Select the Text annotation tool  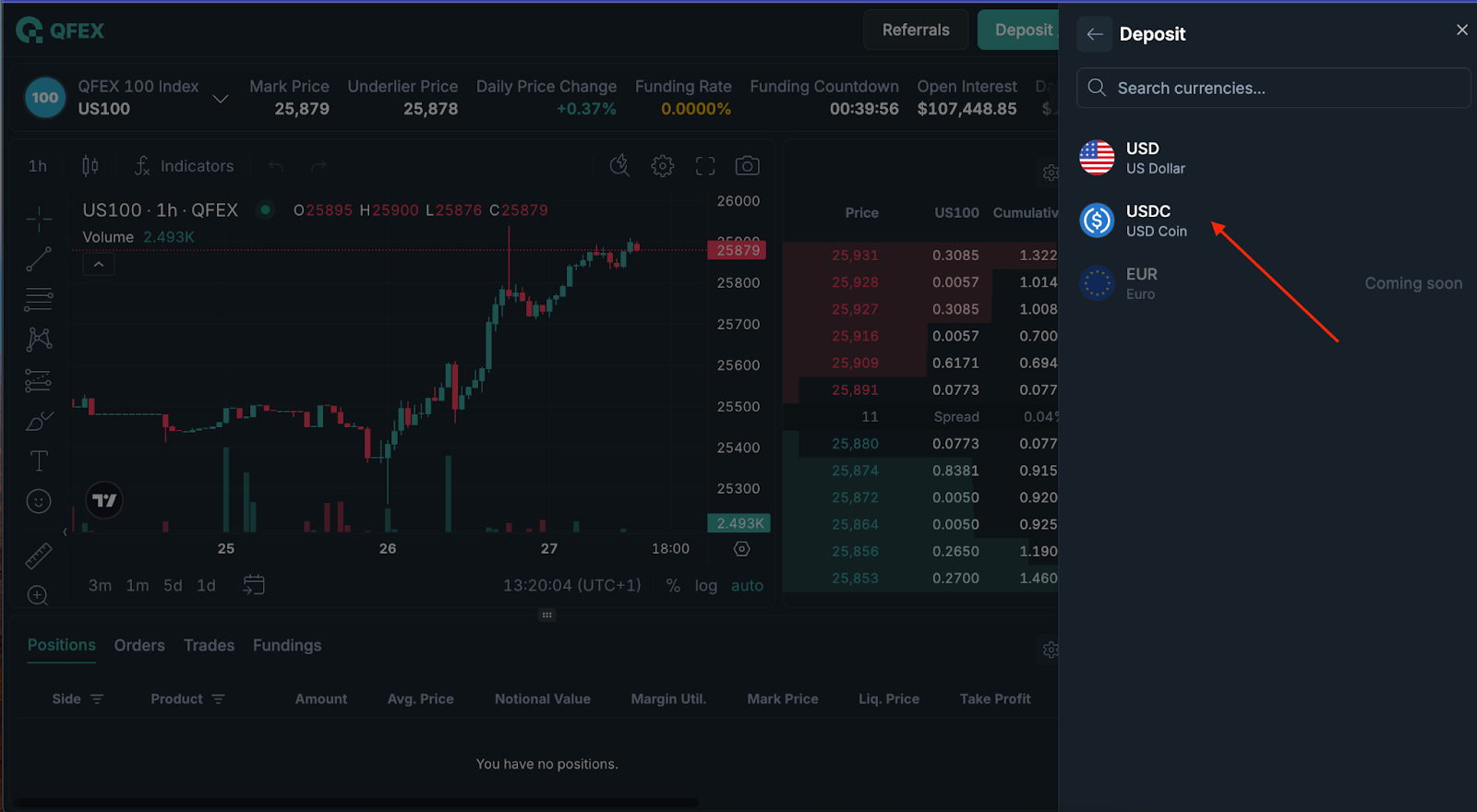(x=39, y=461)
